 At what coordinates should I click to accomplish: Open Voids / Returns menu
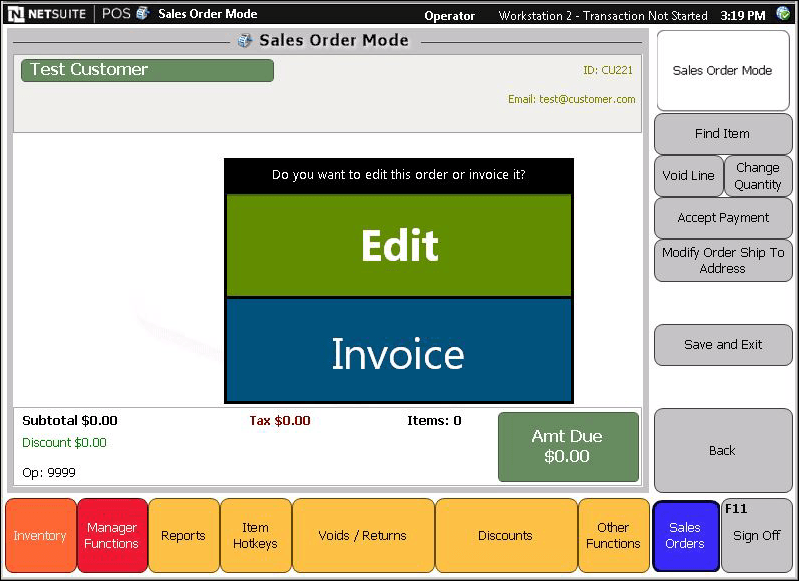click(363, 536)
